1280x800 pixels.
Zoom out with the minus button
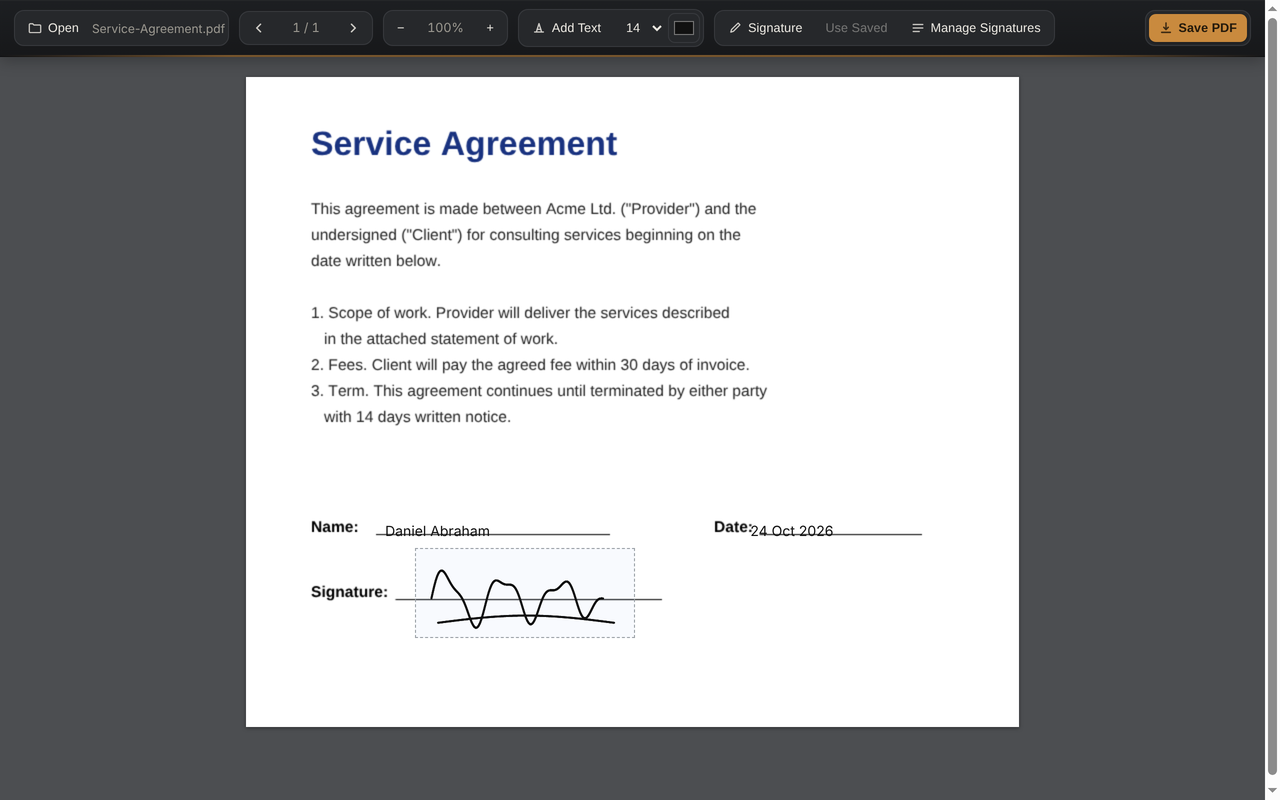click(401, 28)
